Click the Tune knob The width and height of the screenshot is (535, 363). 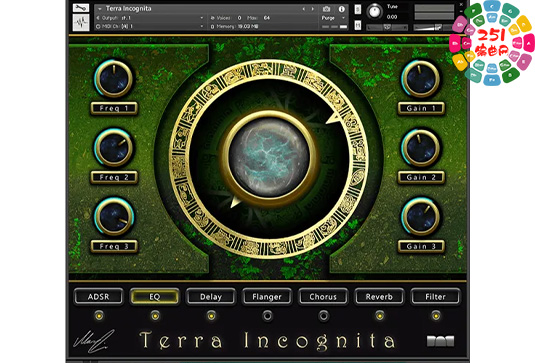[374, 12]
